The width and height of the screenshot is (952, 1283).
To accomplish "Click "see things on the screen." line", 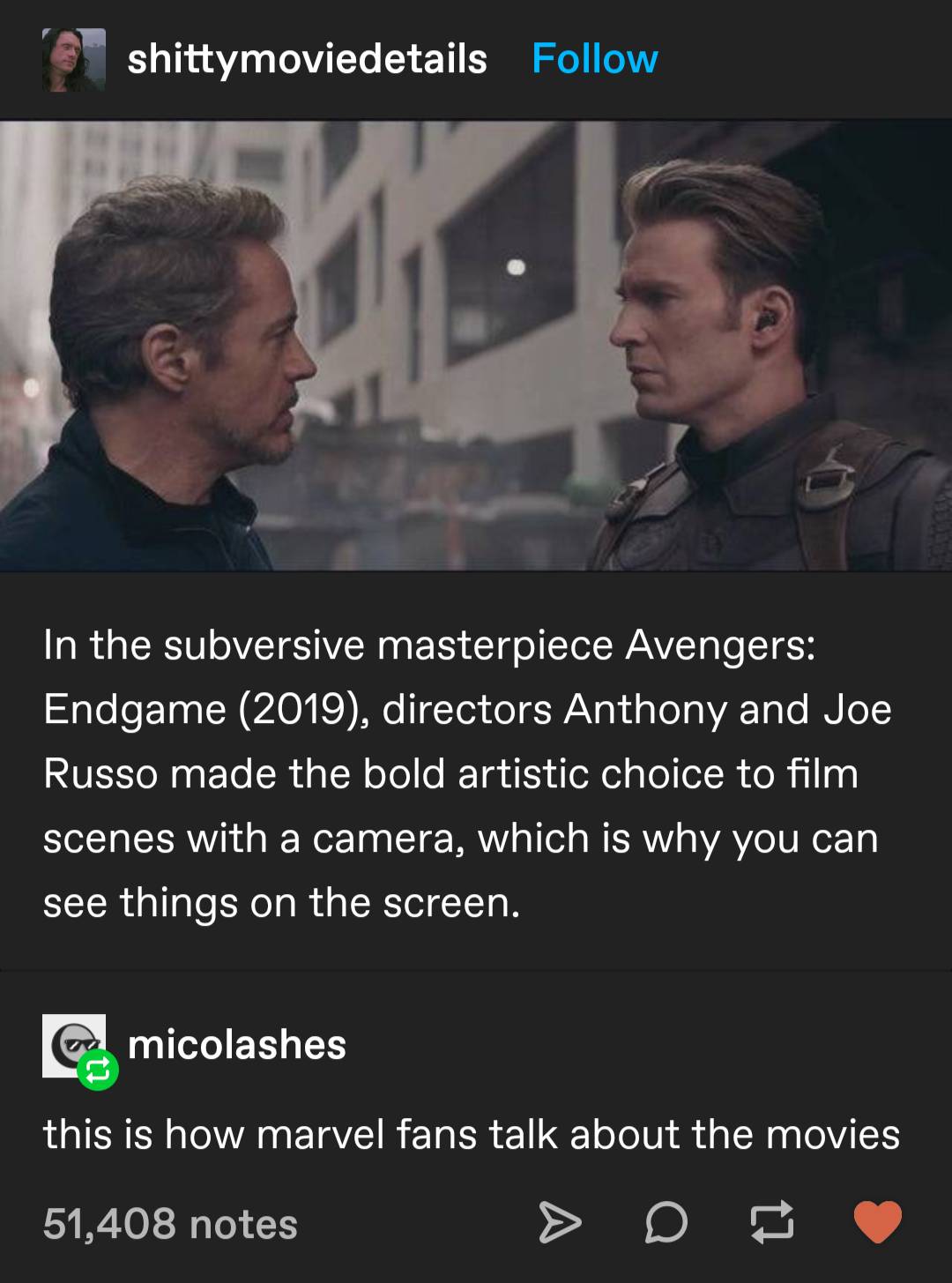I will (x=282, y=903).
